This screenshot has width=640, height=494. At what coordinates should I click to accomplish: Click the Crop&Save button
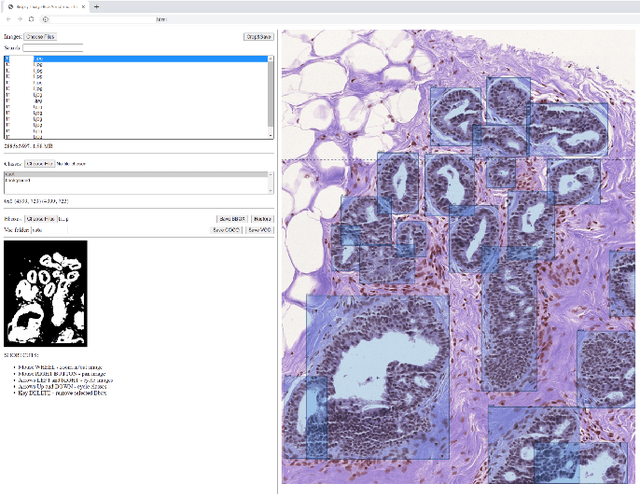[x=258, y=37]
